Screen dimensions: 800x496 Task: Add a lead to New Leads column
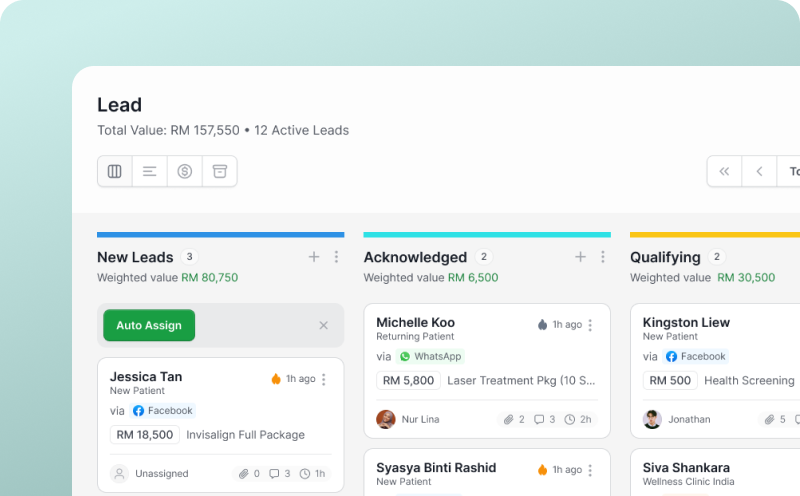(x=314, y=257)
